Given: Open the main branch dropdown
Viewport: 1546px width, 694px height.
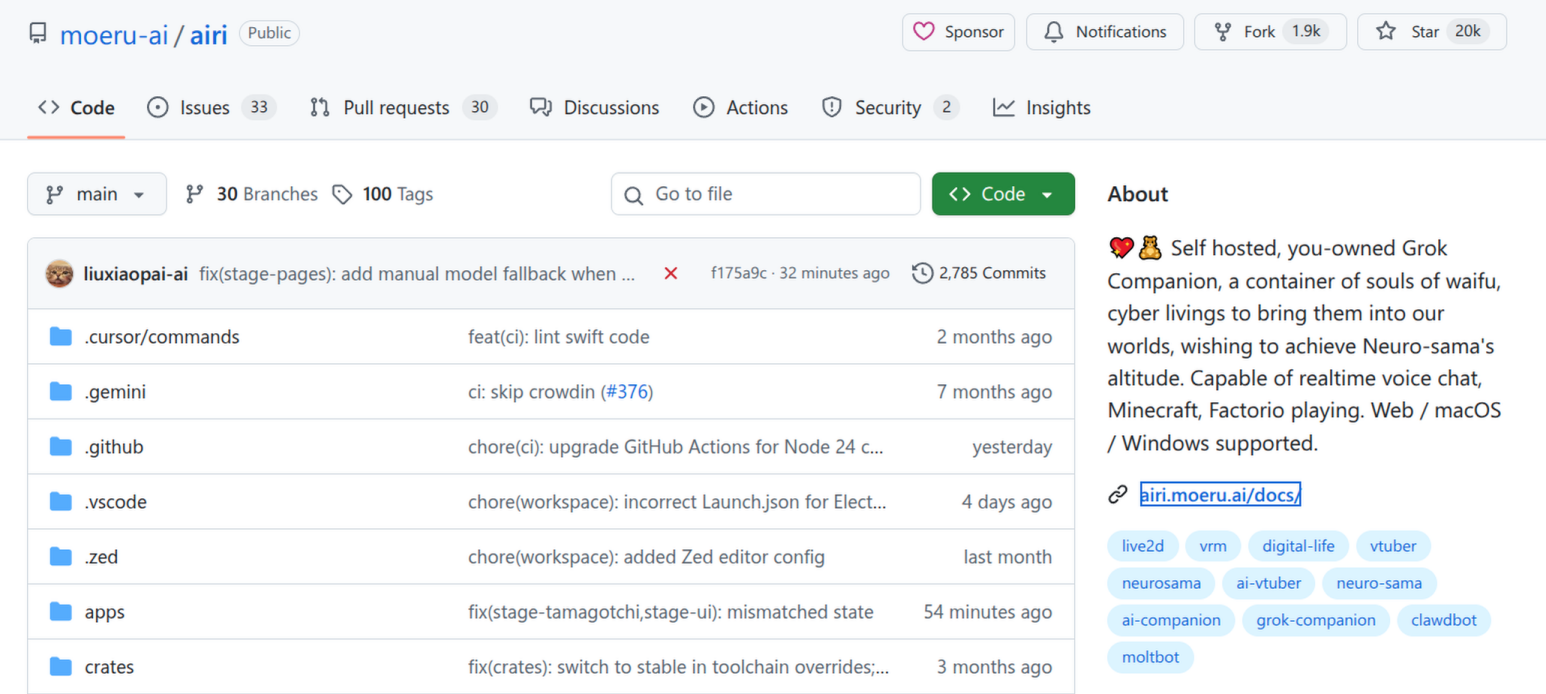Looking at the screenshot, I should (x=96, y=194).
